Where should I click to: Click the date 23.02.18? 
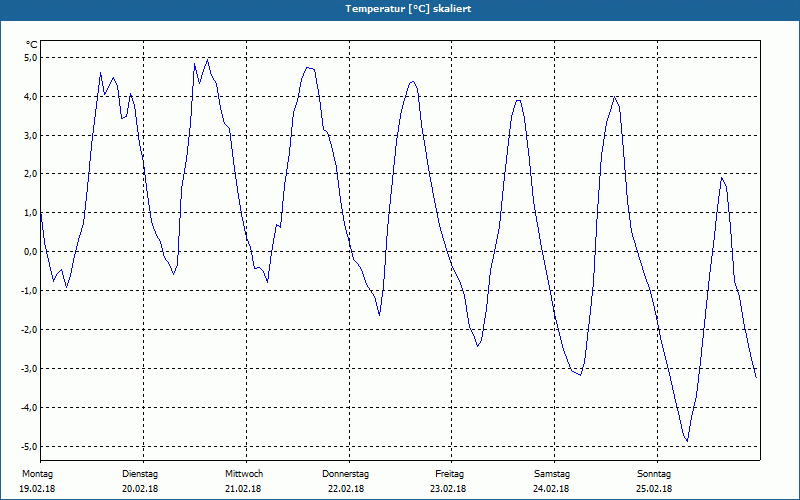(x=448, y=489)
